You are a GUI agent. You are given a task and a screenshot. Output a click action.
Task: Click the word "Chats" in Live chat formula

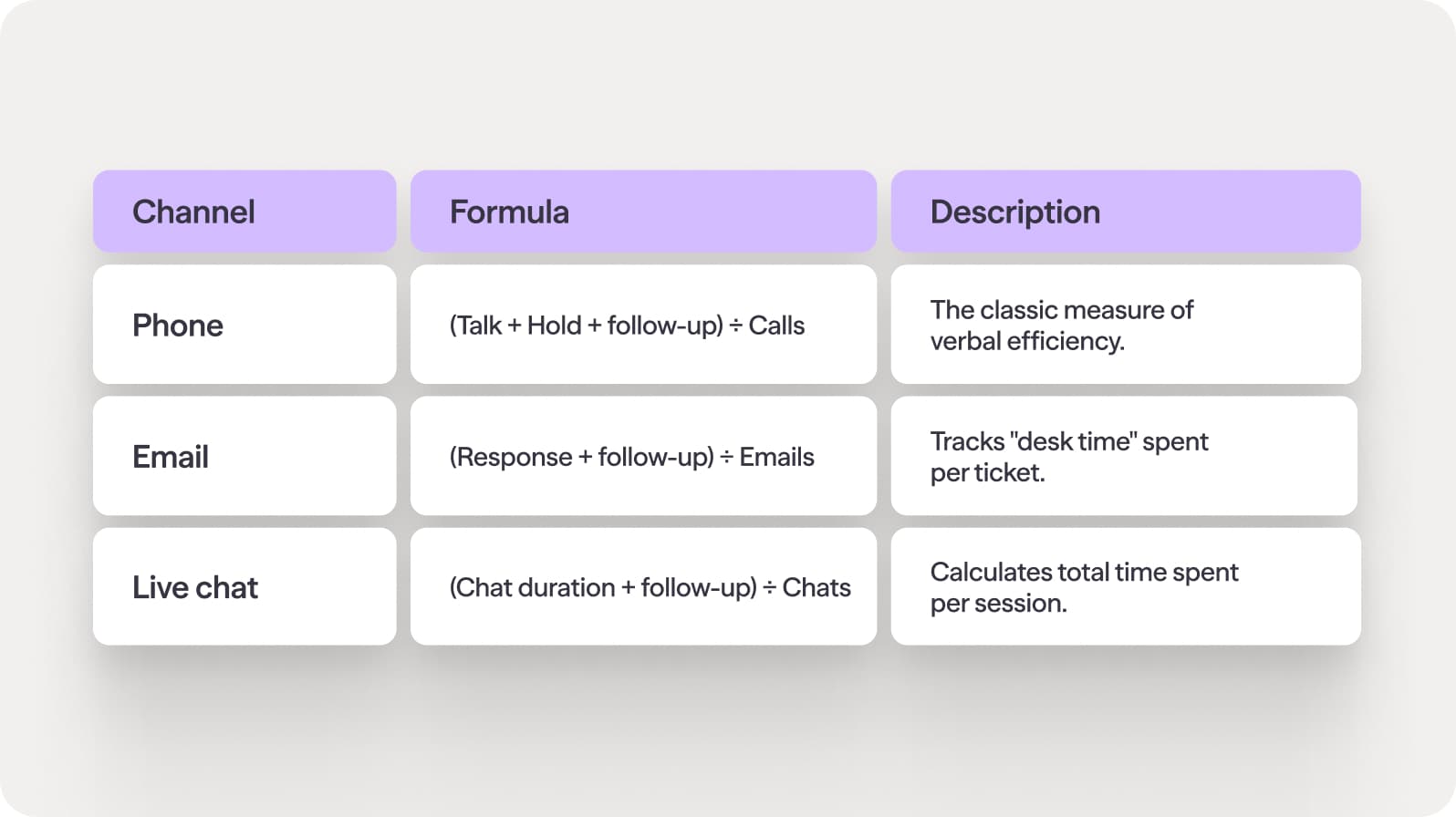pos(816,588)
